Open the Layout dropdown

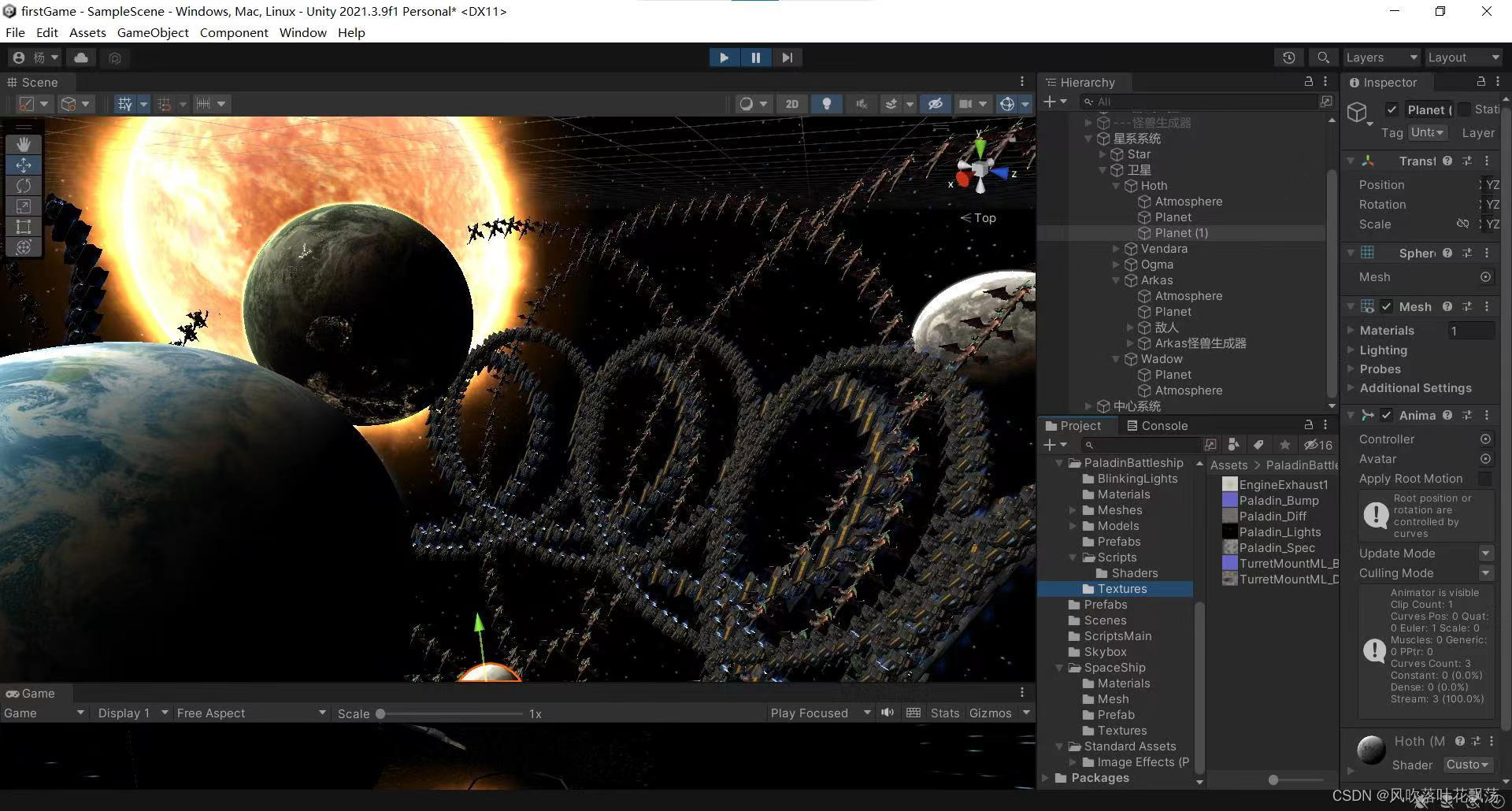(x=1463, y=57)
